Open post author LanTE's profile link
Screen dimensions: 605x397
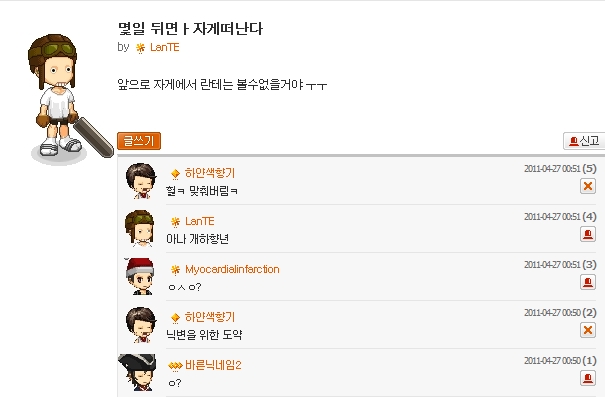(165, 47)
